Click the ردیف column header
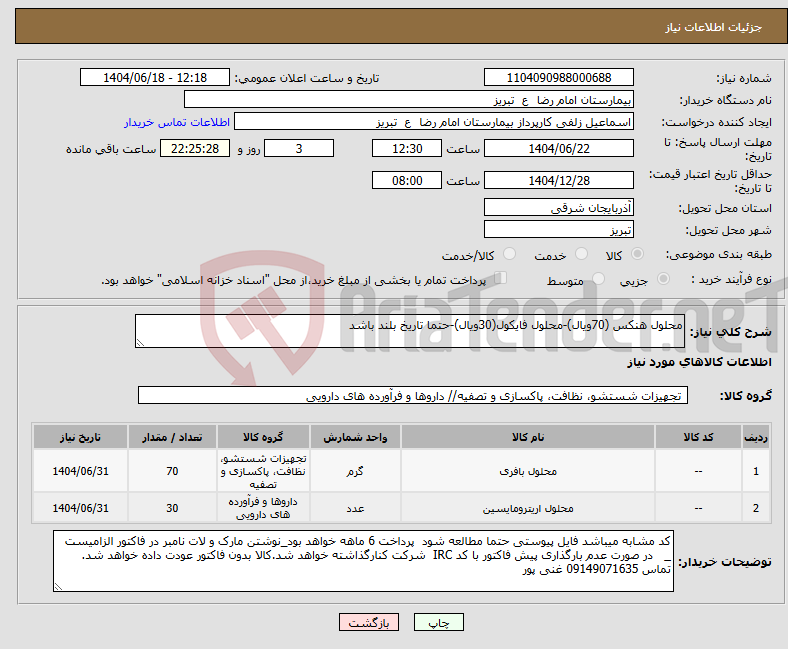Screen dimensions: 788x649 [x=756, y=437]
